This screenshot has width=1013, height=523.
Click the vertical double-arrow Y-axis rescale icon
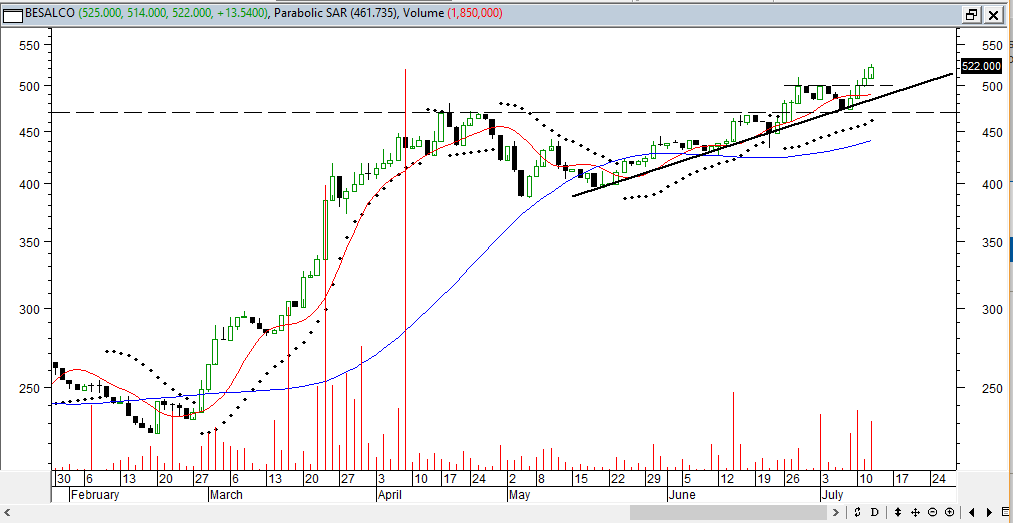[x=898, y=512]
